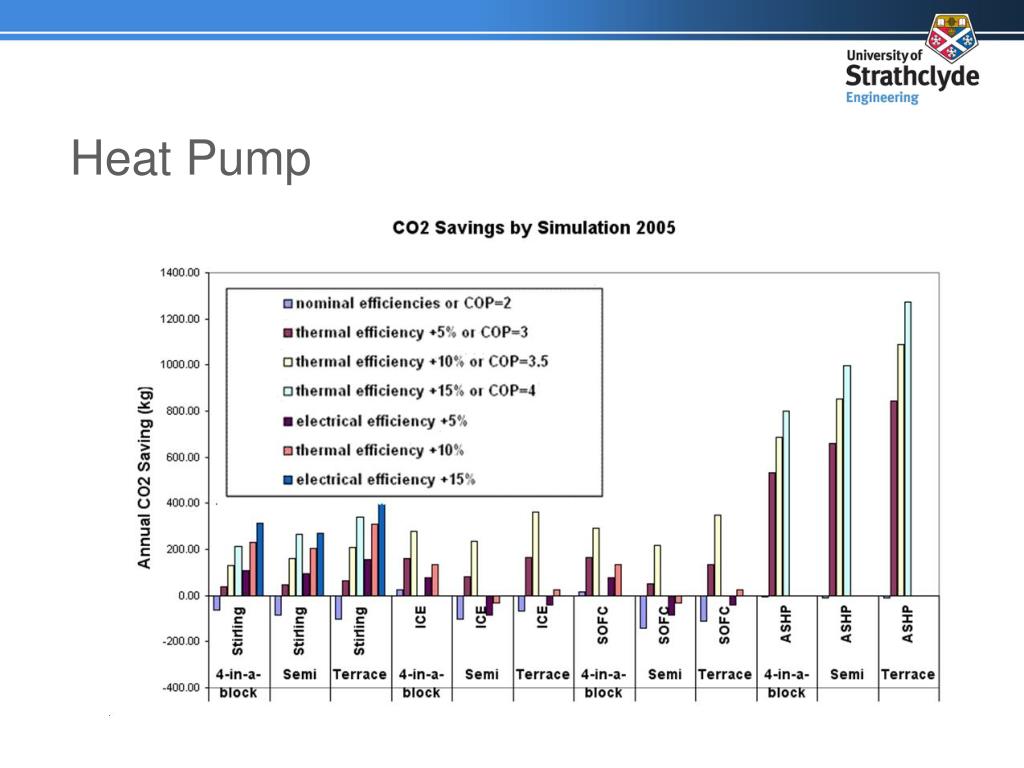Select the Stirling 4-in-a-block dark blue bar
The image size is (1024, 768).
[260, 559]
